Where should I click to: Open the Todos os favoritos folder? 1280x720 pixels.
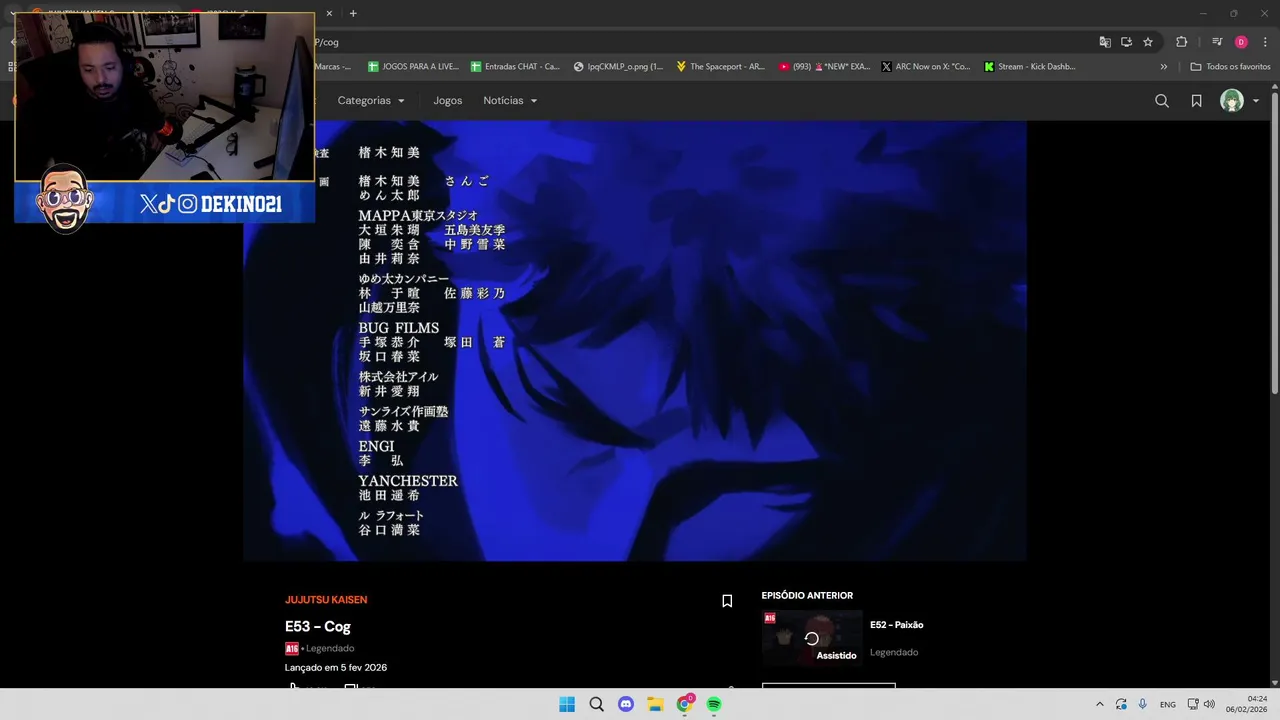coord(1230,67)
